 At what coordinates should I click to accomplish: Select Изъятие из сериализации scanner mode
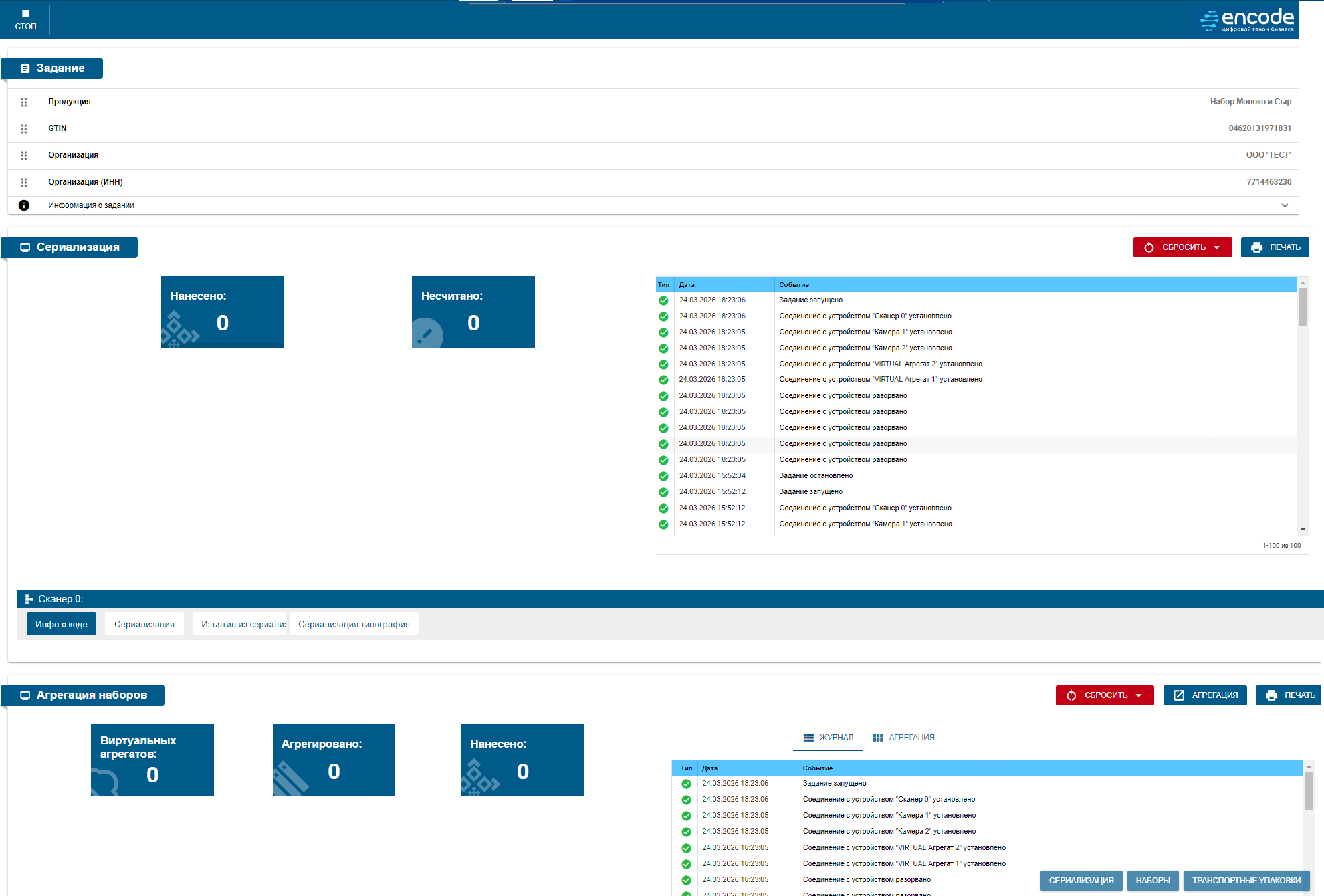click(x=240, y=624)
